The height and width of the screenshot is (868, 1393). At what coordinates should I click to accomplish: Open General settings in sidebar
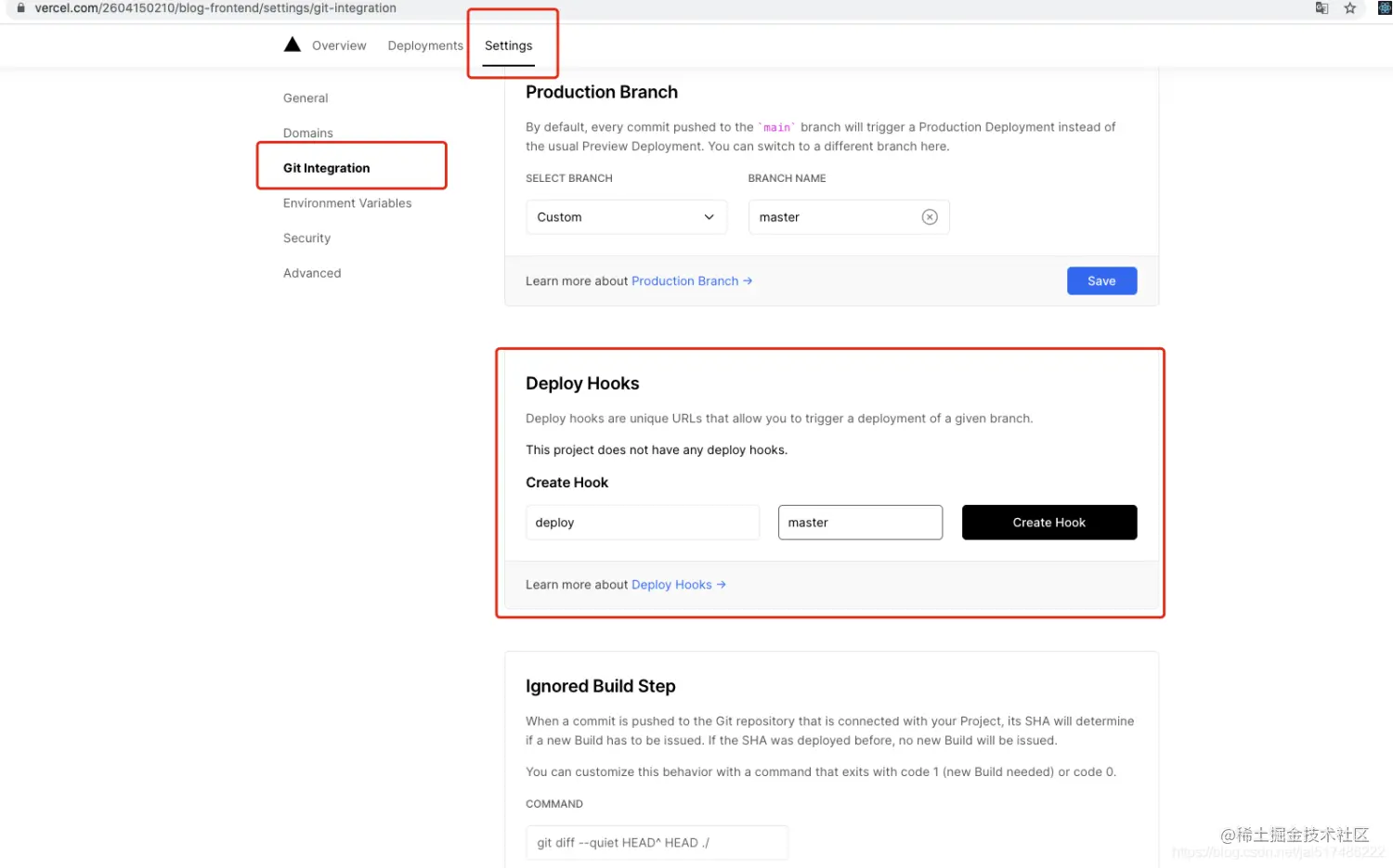(x=306, y=98)
